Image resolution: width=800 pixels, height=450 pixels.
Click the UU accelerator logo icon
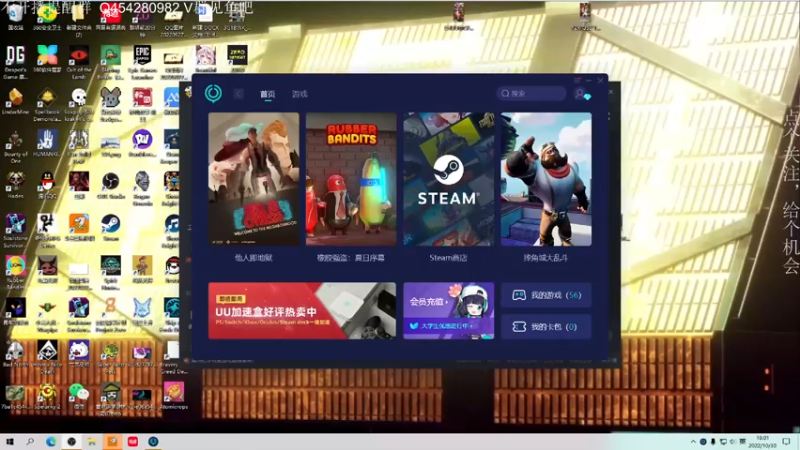pos(213,93)
